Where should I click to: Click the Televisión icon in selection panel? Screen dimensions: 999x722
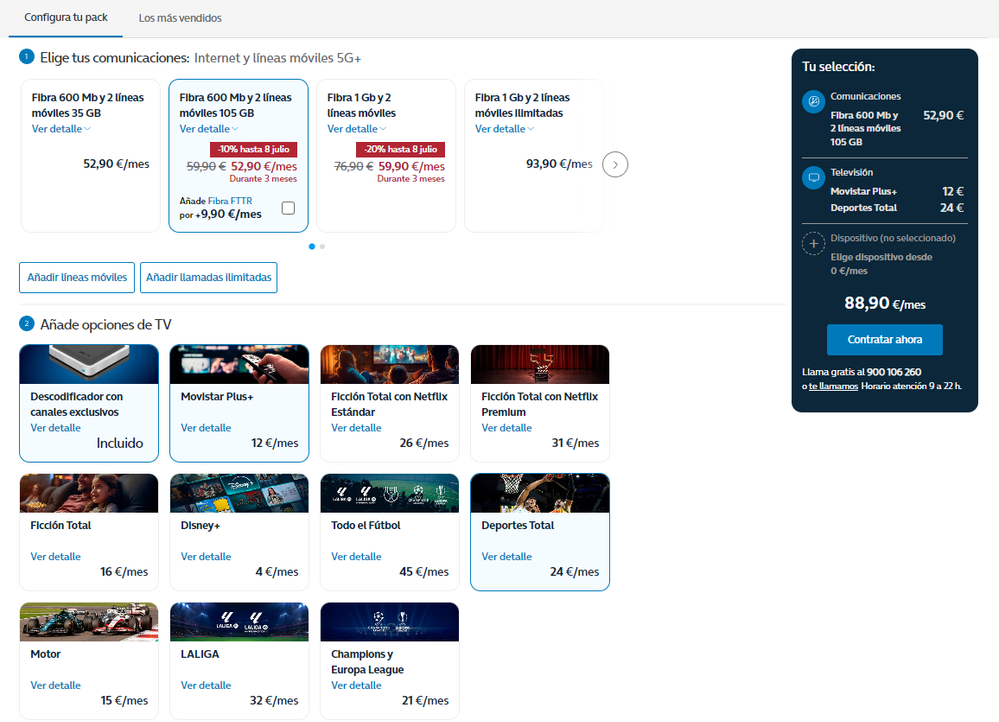pos(814,178)
